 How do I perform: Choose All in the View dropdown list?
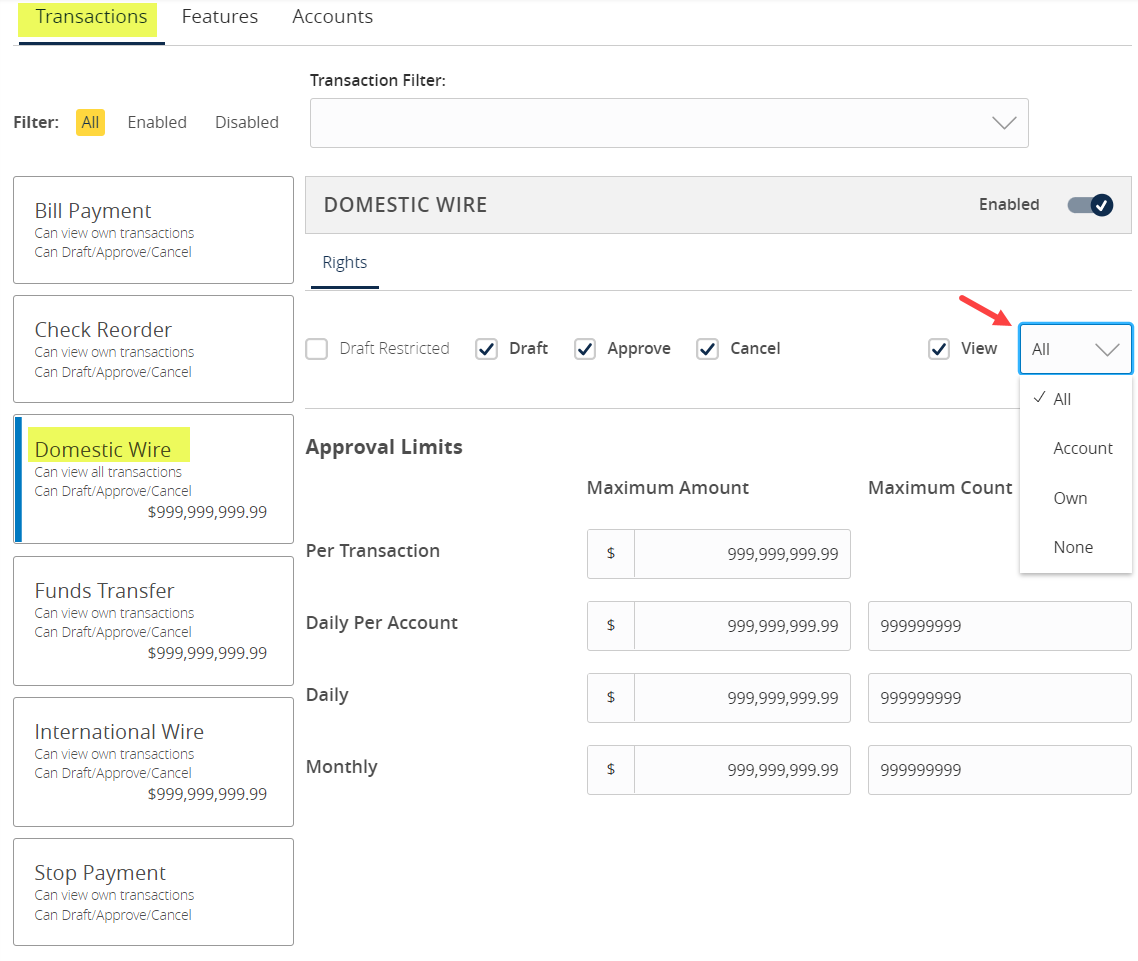pyautogui.click(x=1076, y=399)
